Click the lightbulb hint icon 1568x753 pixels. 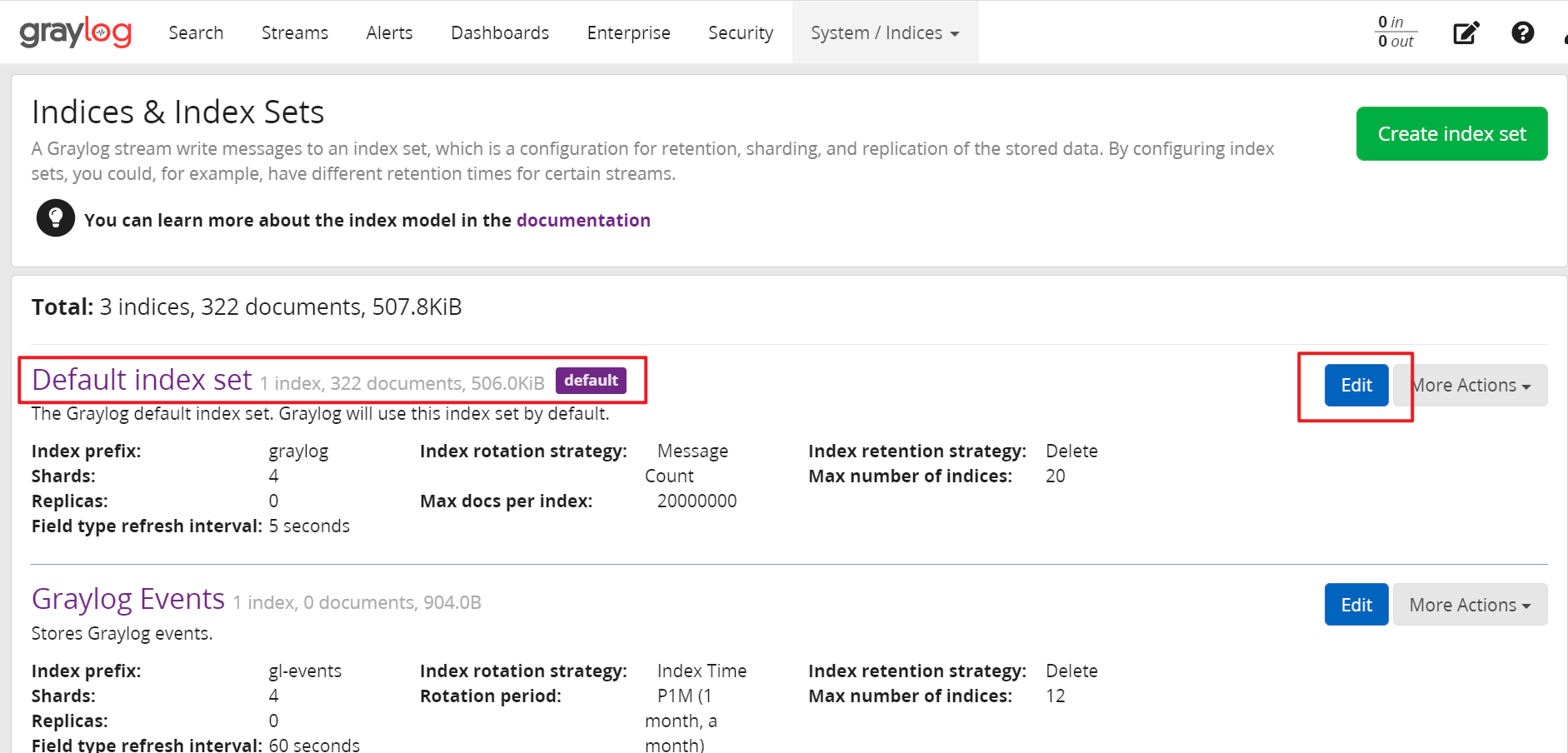click(56, 218)
